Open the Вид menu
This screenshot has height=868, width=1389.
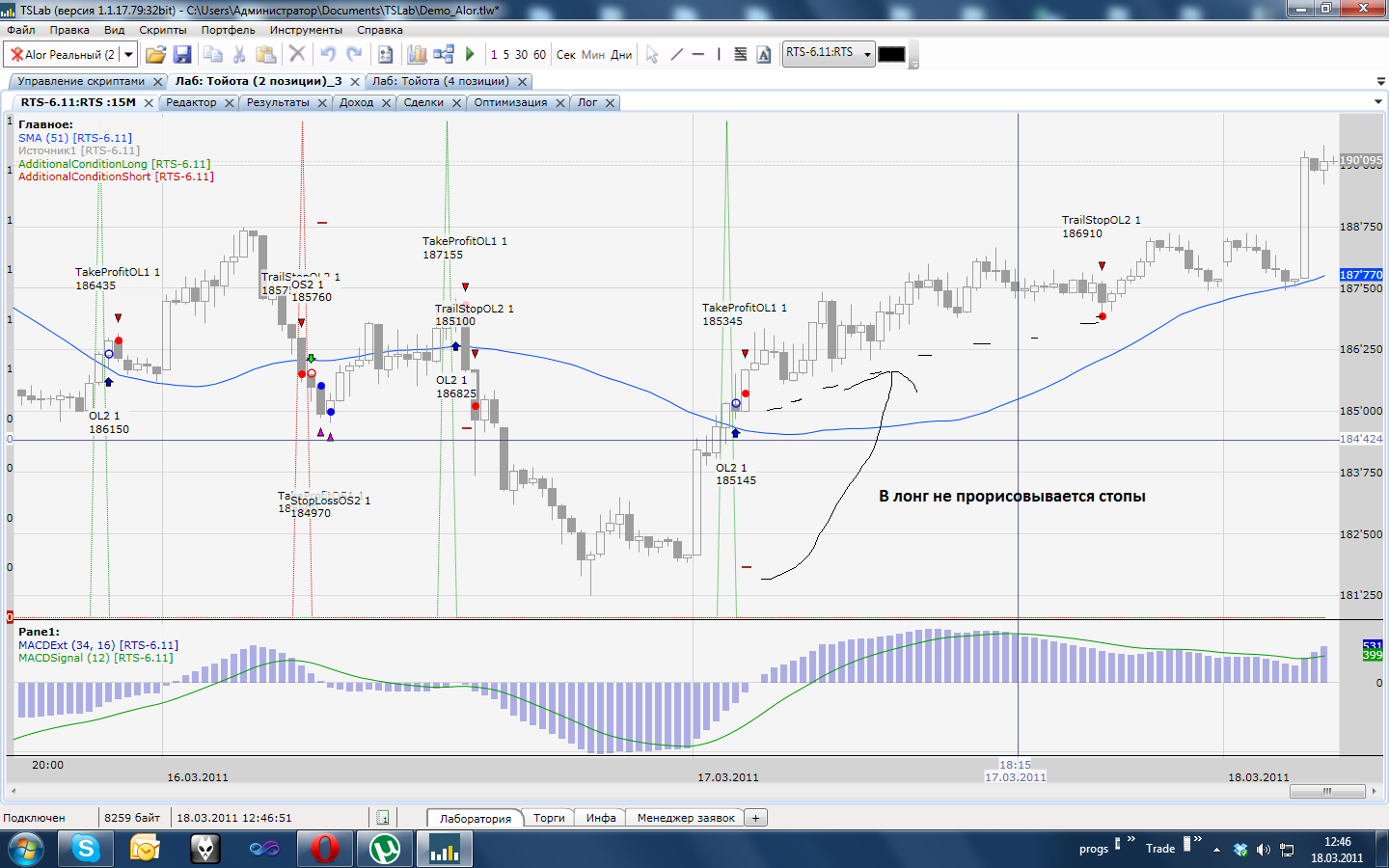(115, 30)
